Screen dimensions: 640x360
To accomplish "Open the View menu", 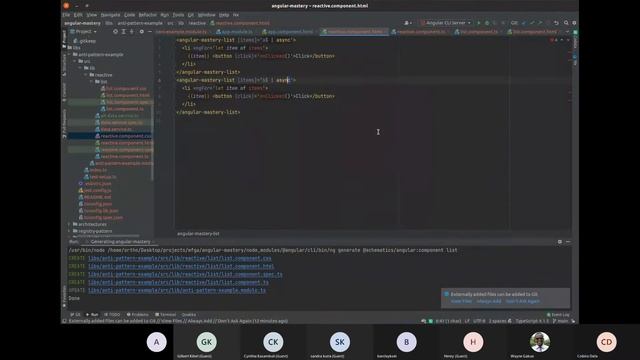I will point(91,15).
